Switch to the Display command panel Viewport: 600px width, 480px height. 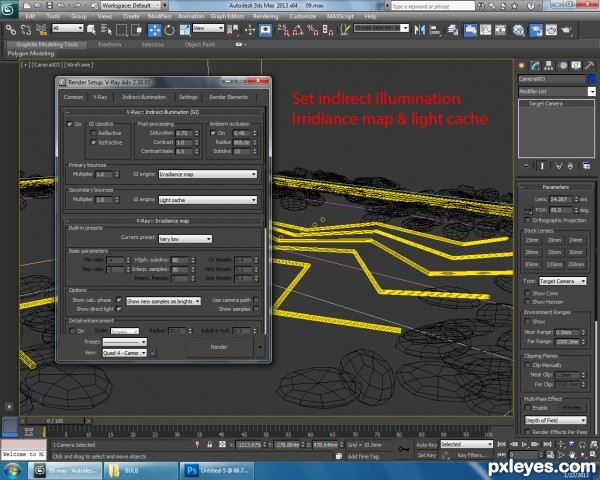(576, 66)
